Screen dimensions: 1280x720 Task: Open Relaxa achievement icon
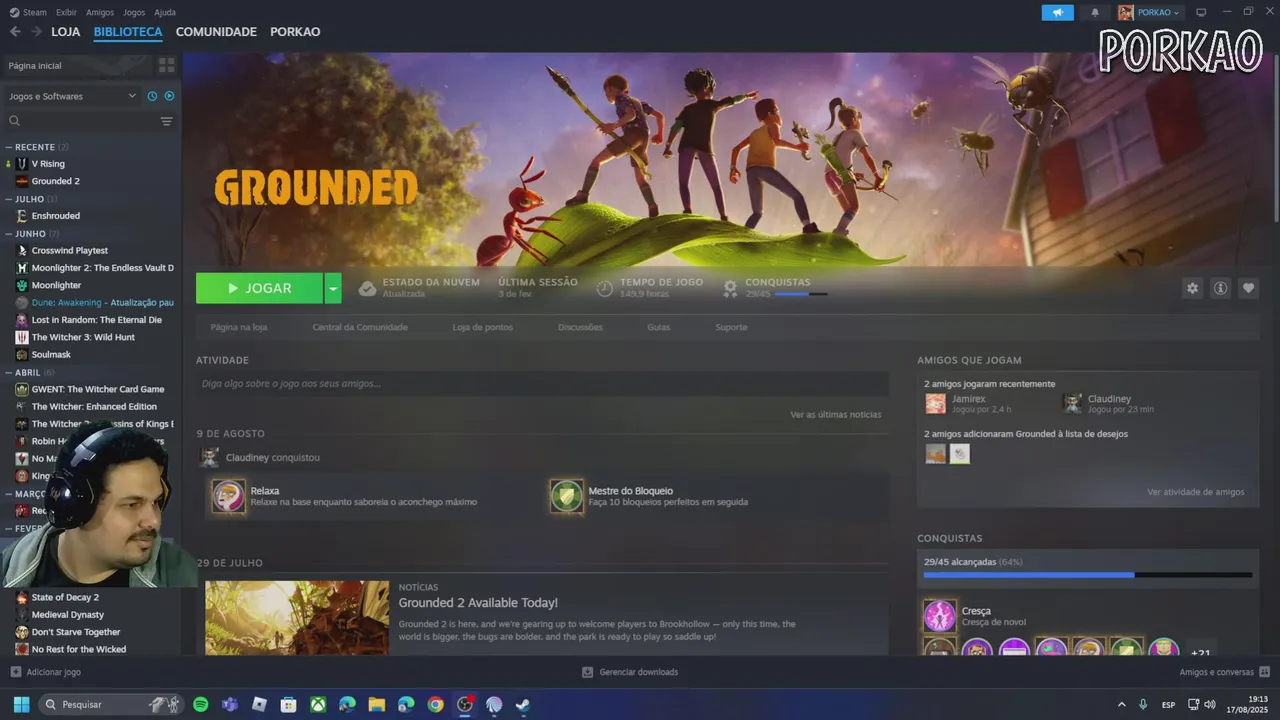(228, 496)
